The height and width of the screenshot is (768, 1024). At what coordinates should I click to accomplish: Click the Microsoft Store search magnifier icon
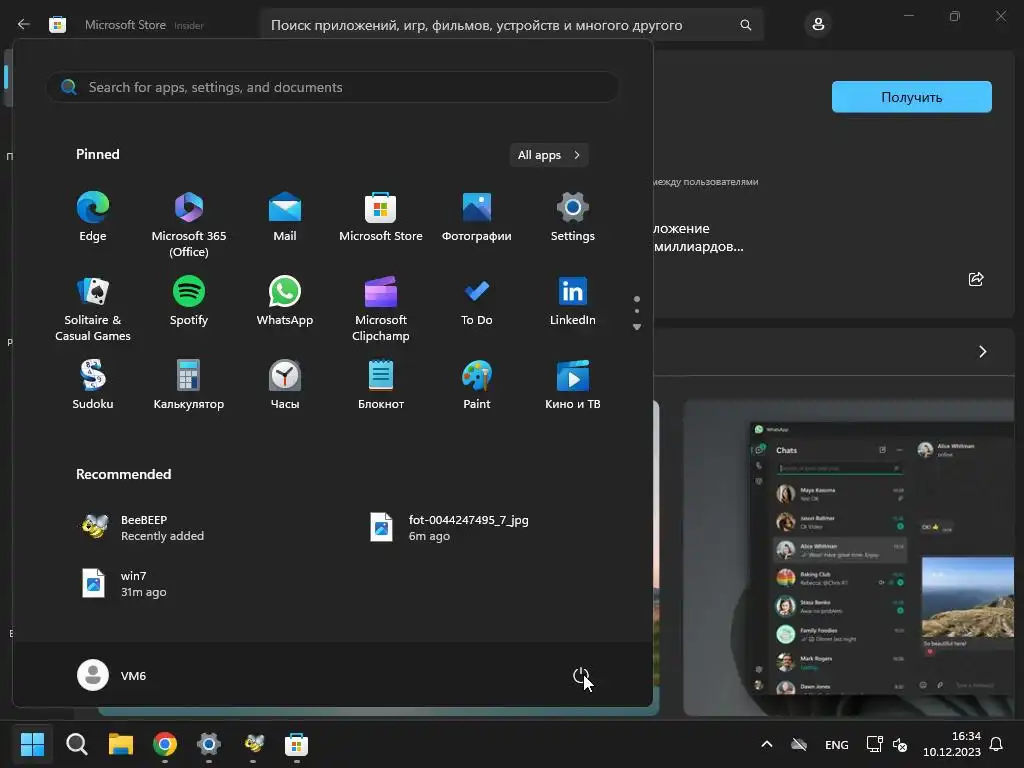[x=746, y=25]
